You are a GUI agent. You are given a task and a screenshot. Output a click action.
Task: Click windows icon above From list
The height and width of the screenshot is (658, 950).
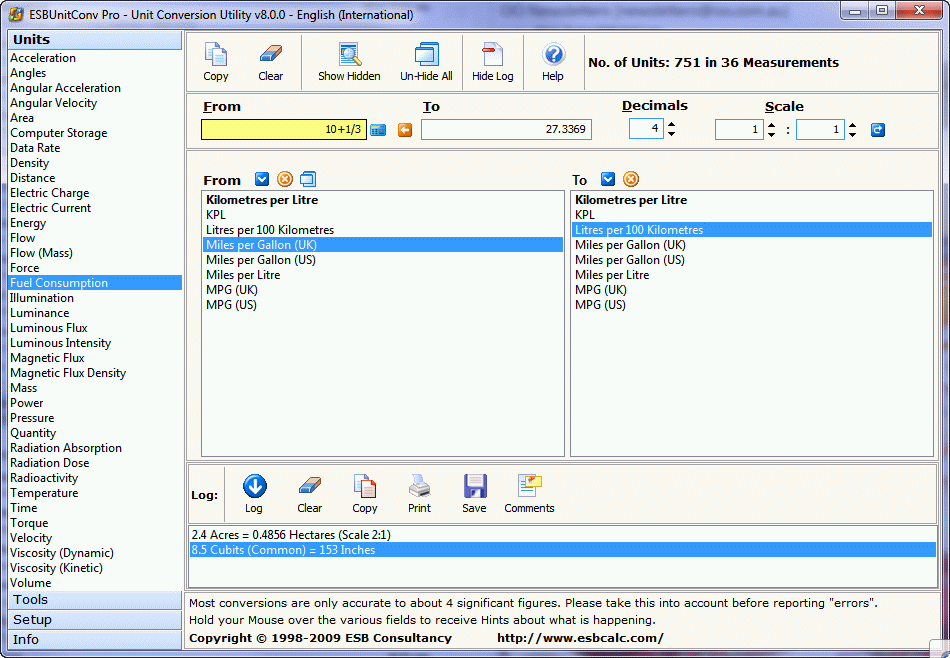click(308, 179)
